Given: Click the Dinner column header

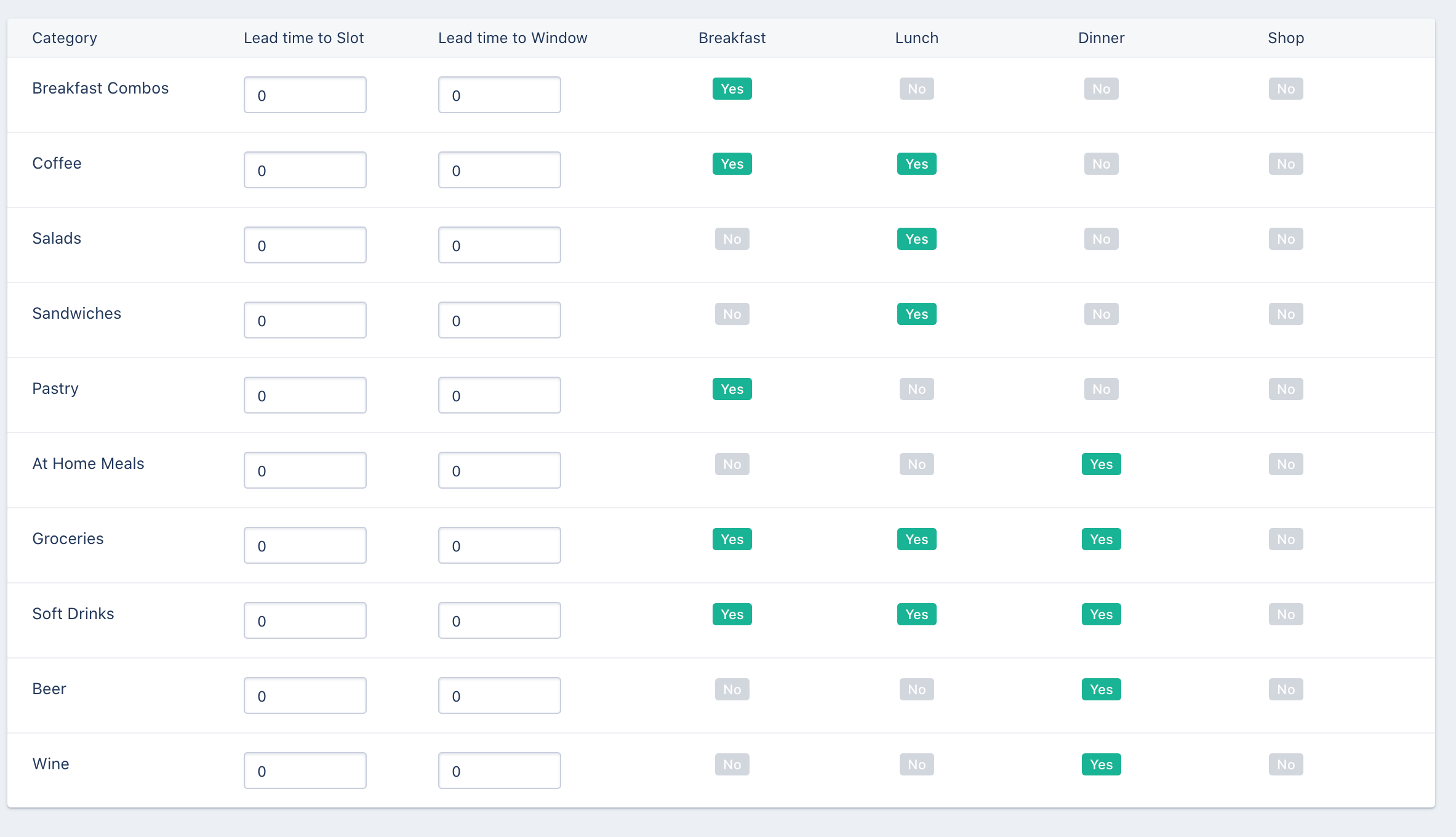Looking at the screenshot, I should coord(1101,38).
